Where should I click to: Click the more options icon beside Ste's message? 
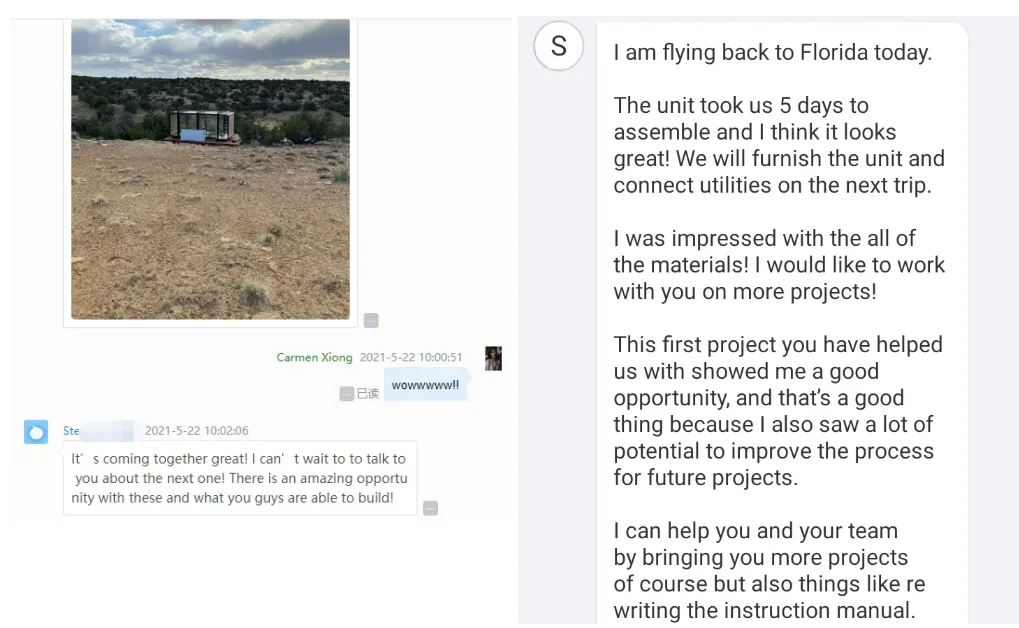point(430,508)
